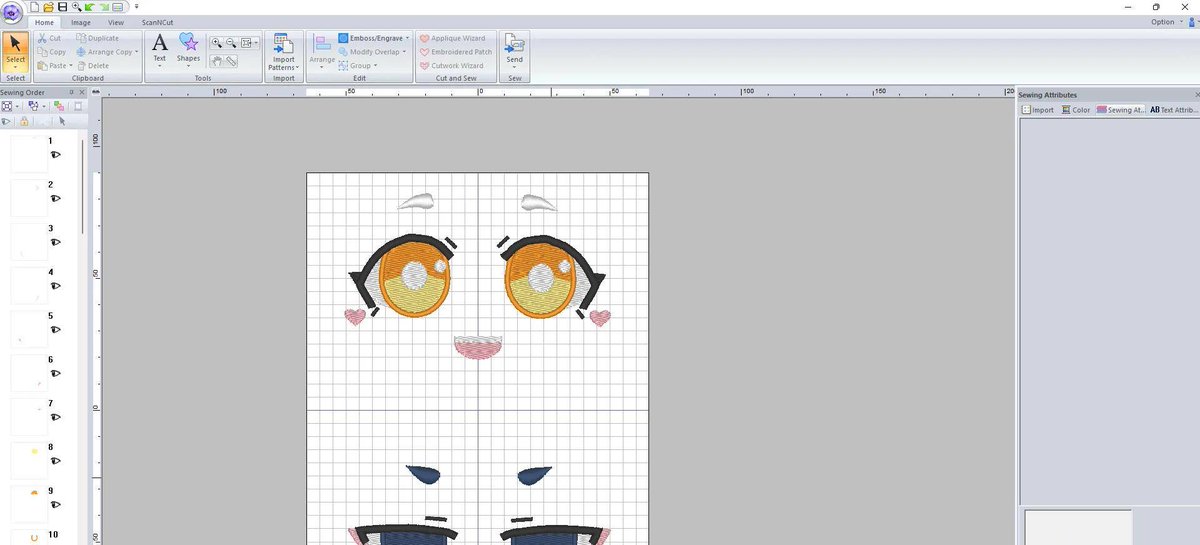Open the Shapes tool gallery
Screen dimensions: 1200x545
point(188,48)
